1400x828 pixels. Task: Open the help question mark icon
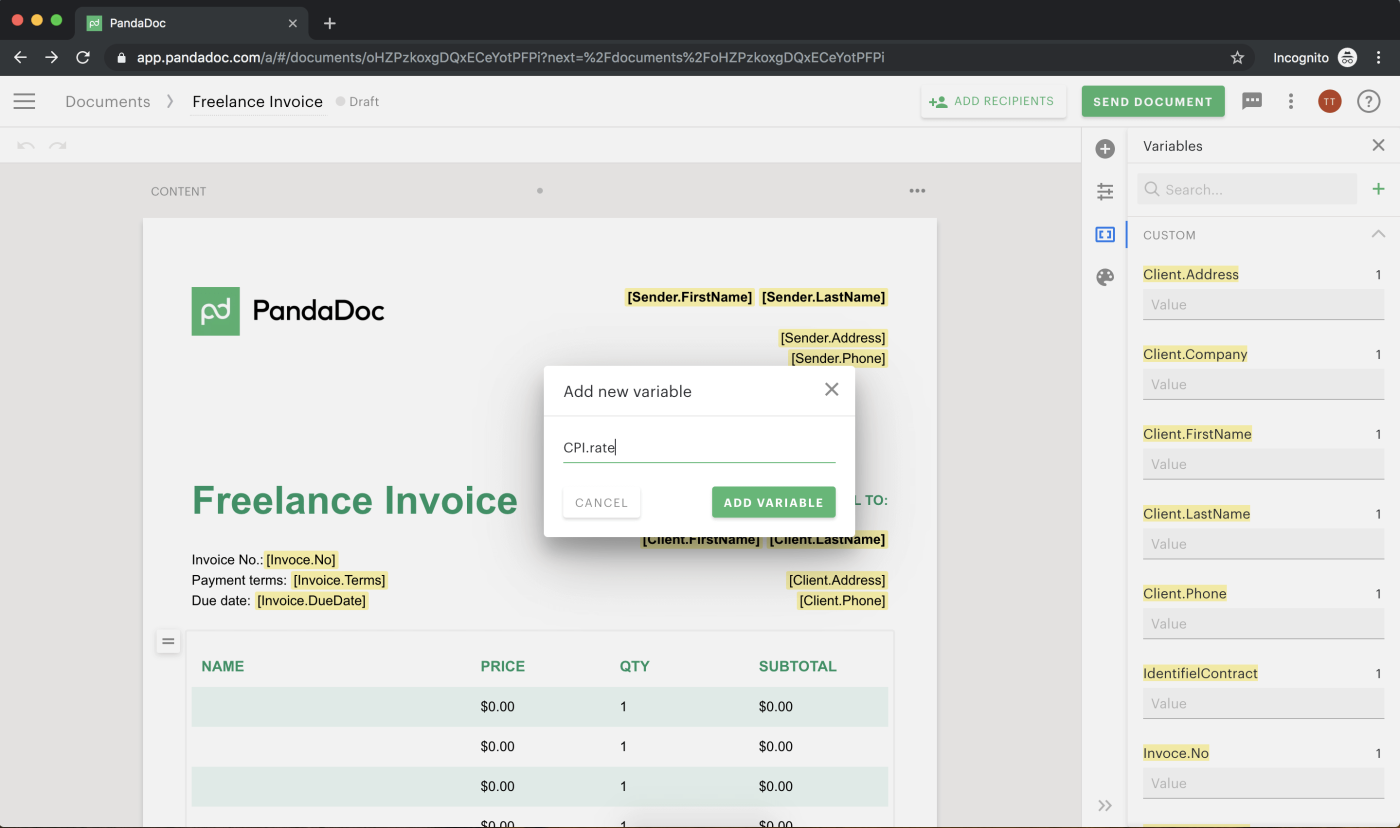point(1368,101)
